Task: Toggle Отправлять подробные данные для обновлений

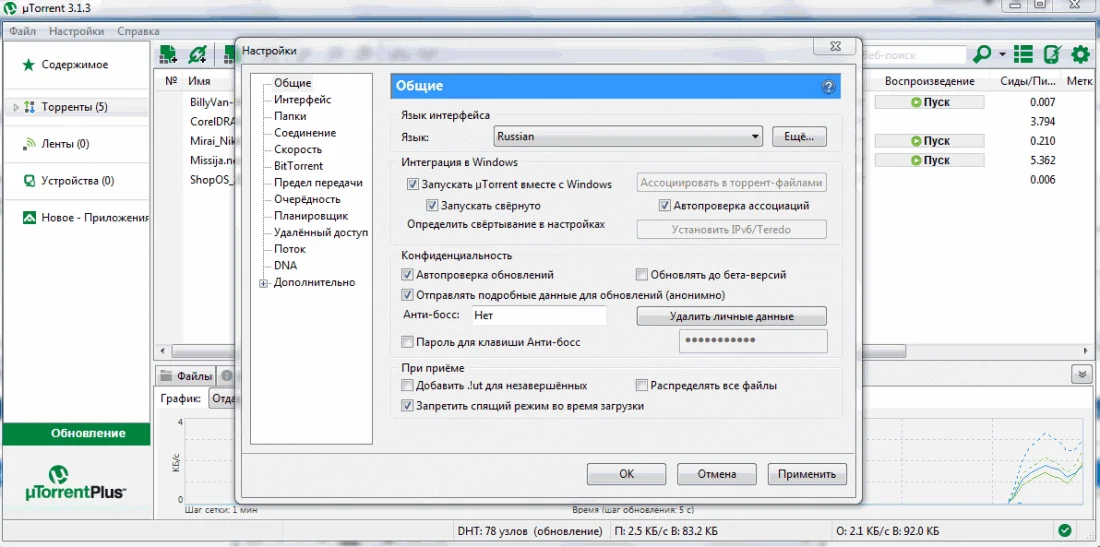Action: pos(407,295)
